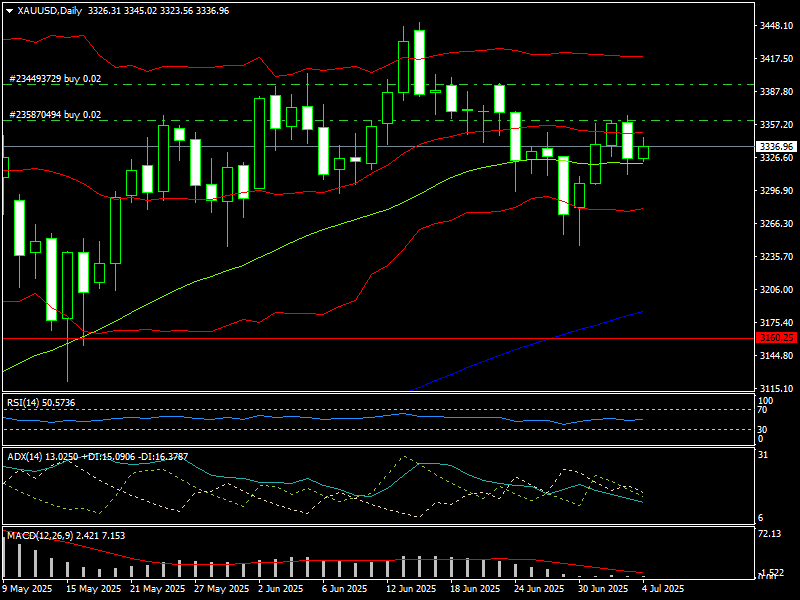Click the triangle arrow beside XAUUSD,Daily

pos(9,11)
